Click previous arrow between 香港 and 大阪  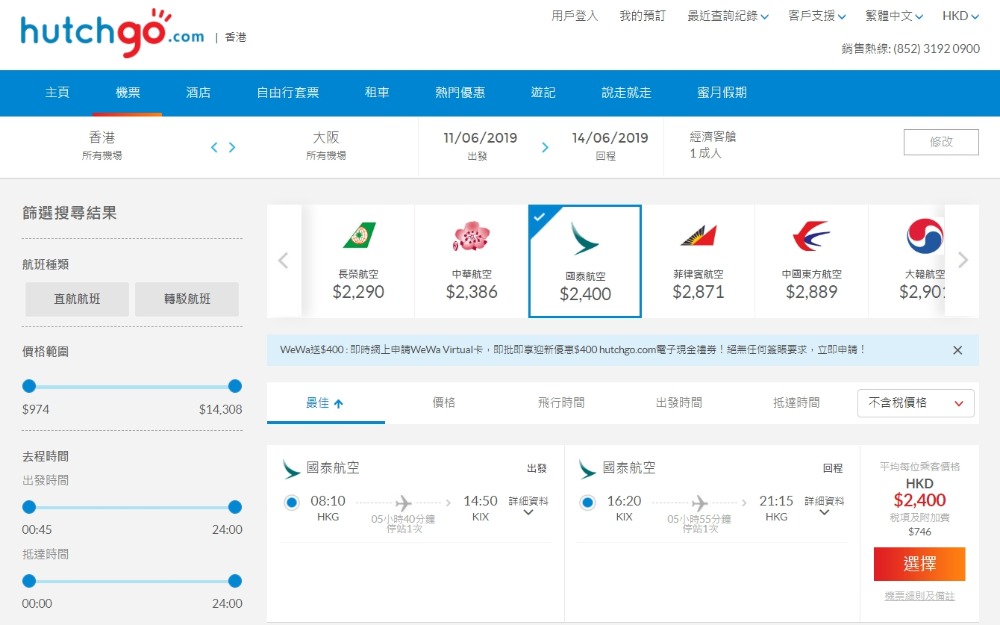point(214,147)
